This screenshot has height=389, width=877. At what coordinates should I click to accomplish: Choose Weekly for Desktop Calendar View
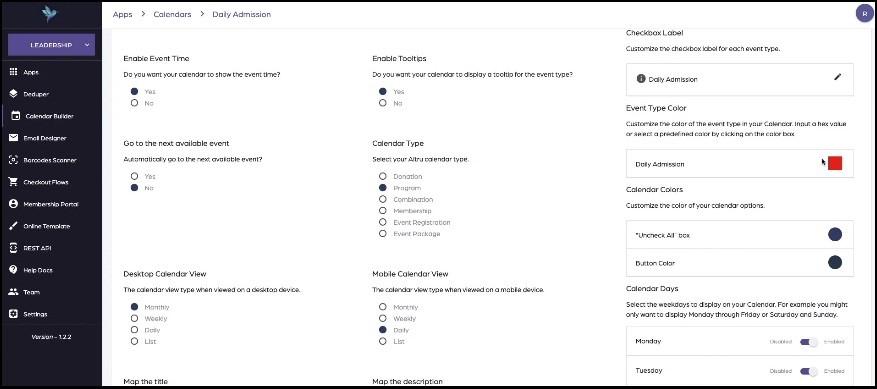(134, 318)
